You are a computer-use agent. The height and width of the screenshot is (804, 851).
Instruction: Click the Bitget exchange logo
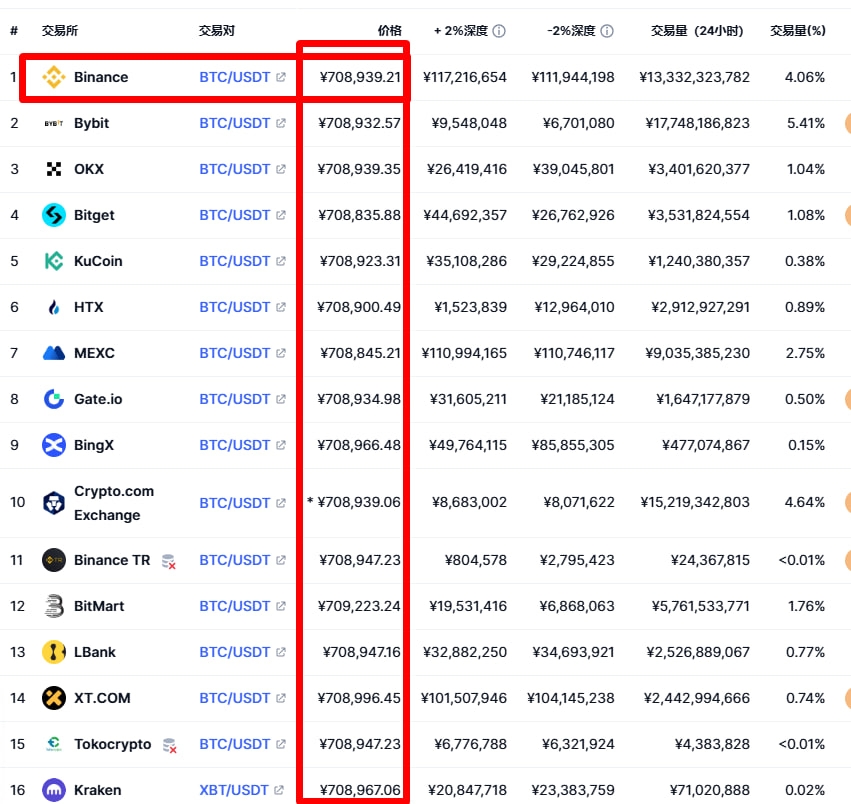point(54,215)
